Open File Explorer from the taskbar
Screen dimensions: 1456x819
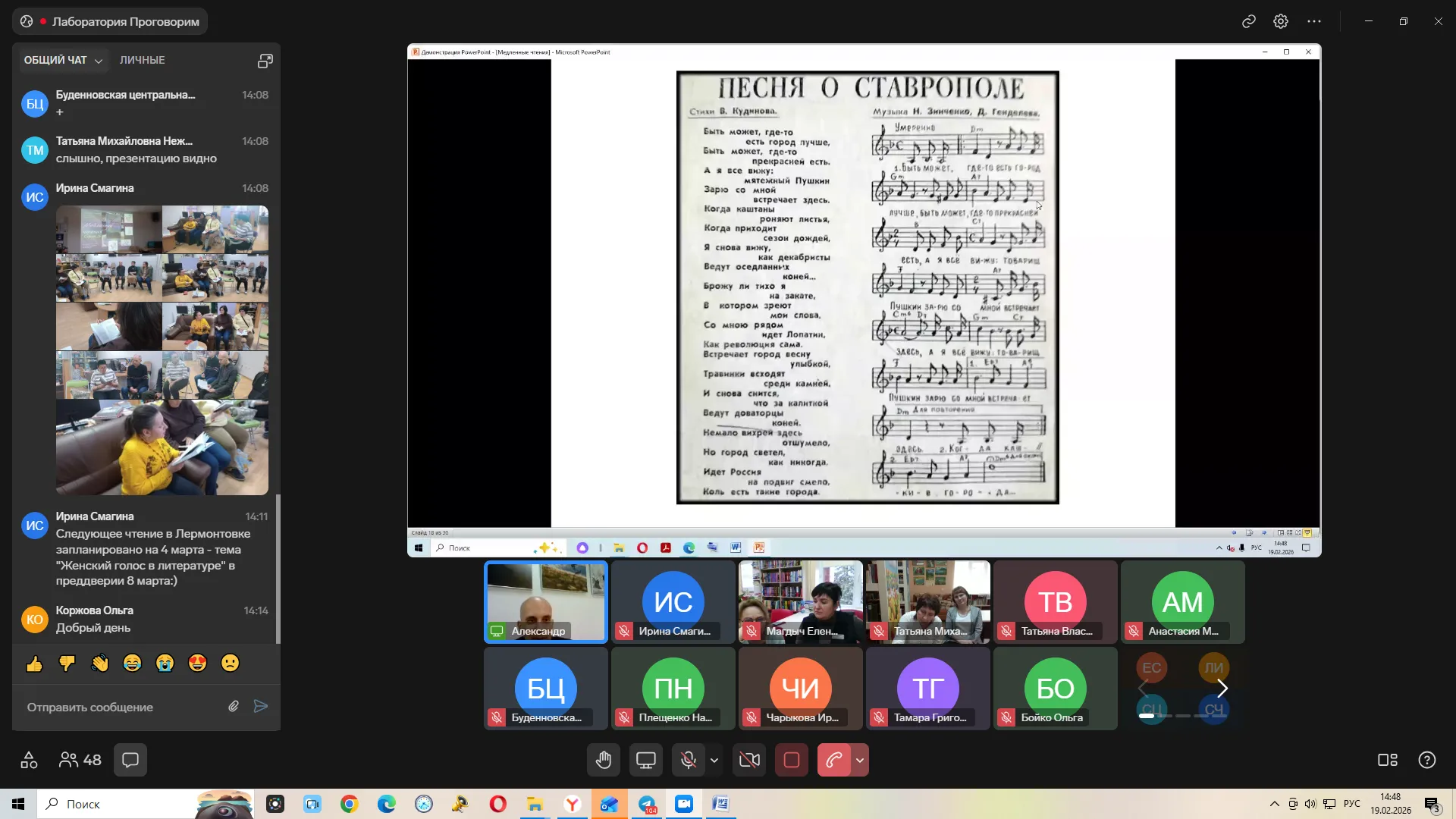tap(535, 804)
